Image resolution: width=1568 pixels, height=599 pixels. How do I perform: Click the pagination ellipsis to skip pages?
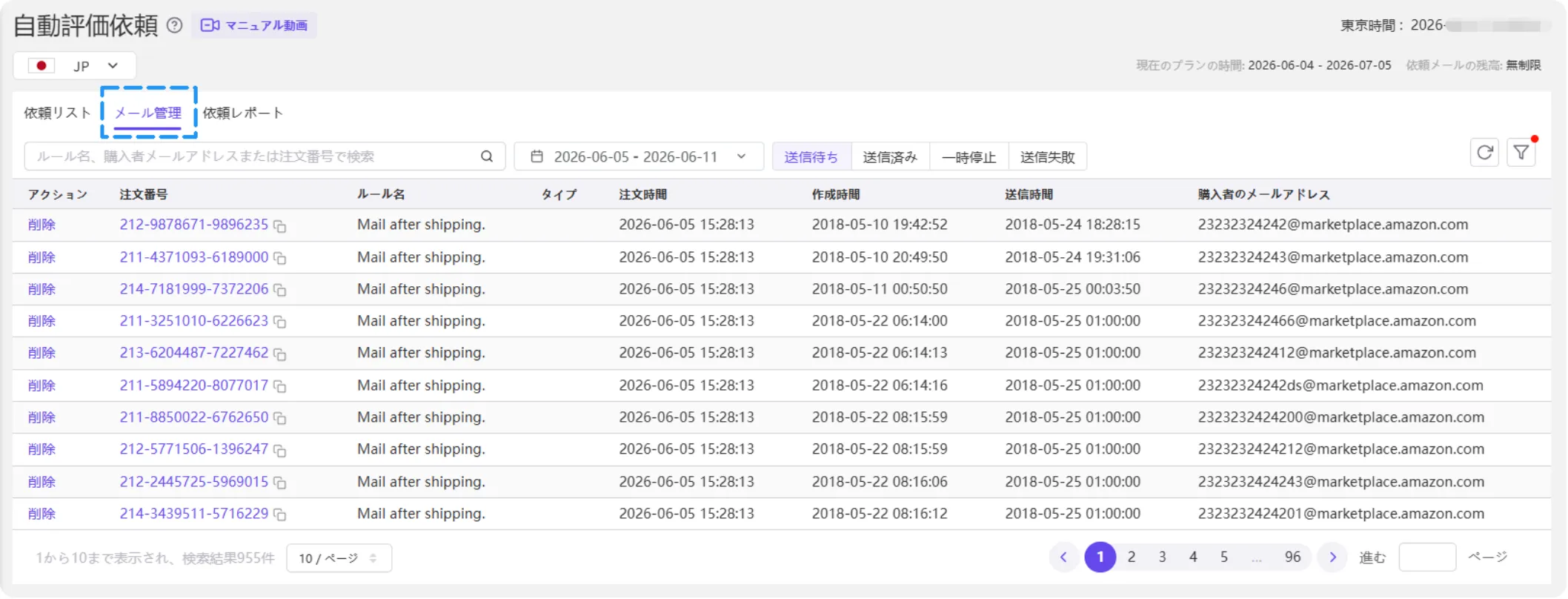click(x=1257, y=558)
